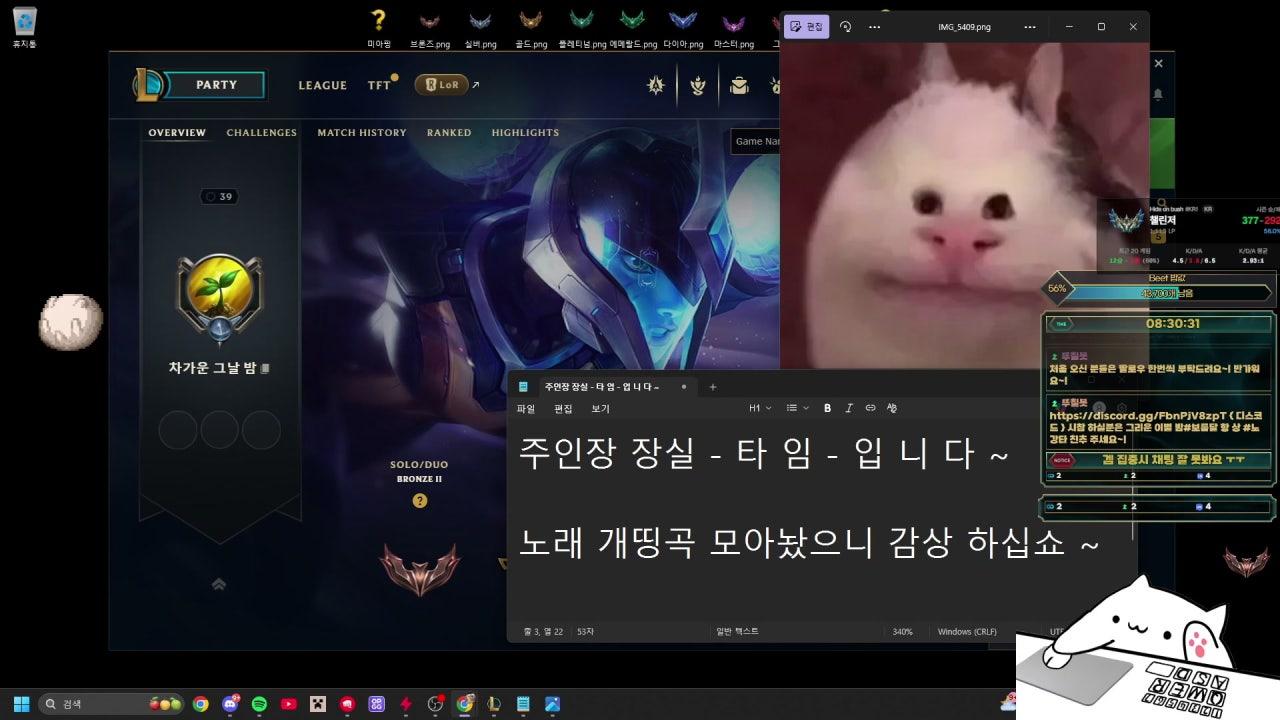Add a new tab in Notepad
The height and width of the screenshot is (720, 1280).
[713, 387]
